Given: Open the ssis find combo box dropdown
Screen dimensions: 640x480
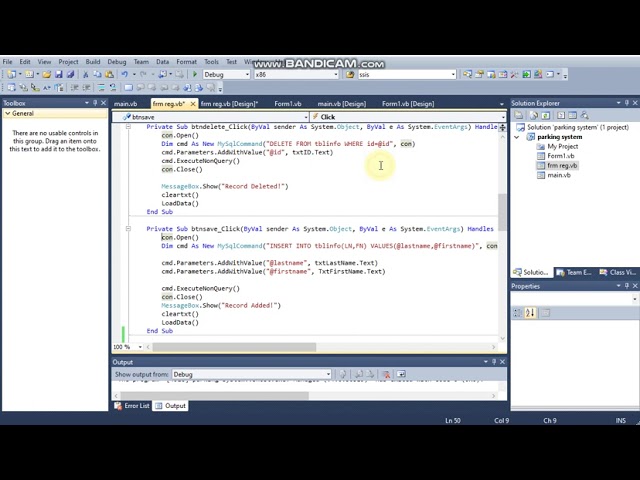Looking at the screenshot, I should [x=453, y=75].
